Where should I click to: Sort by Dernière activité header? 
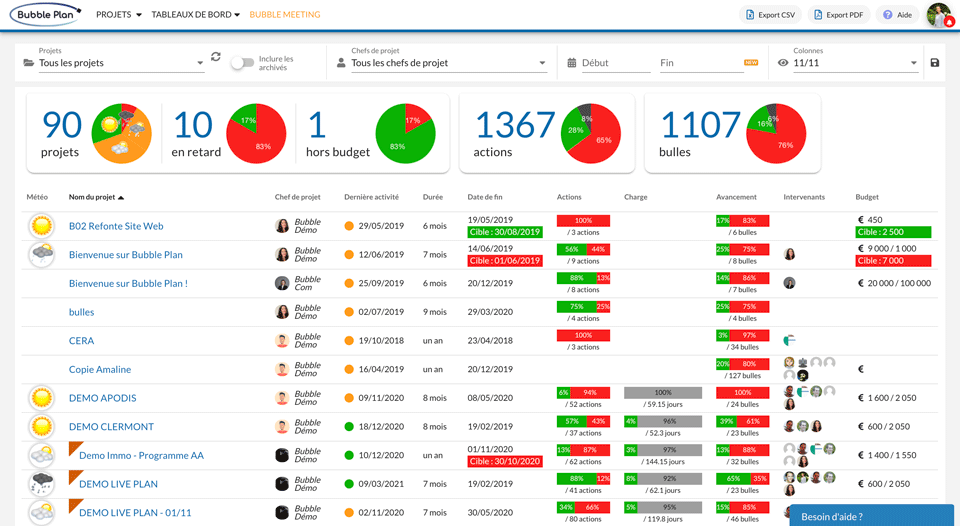click(371, 197)
